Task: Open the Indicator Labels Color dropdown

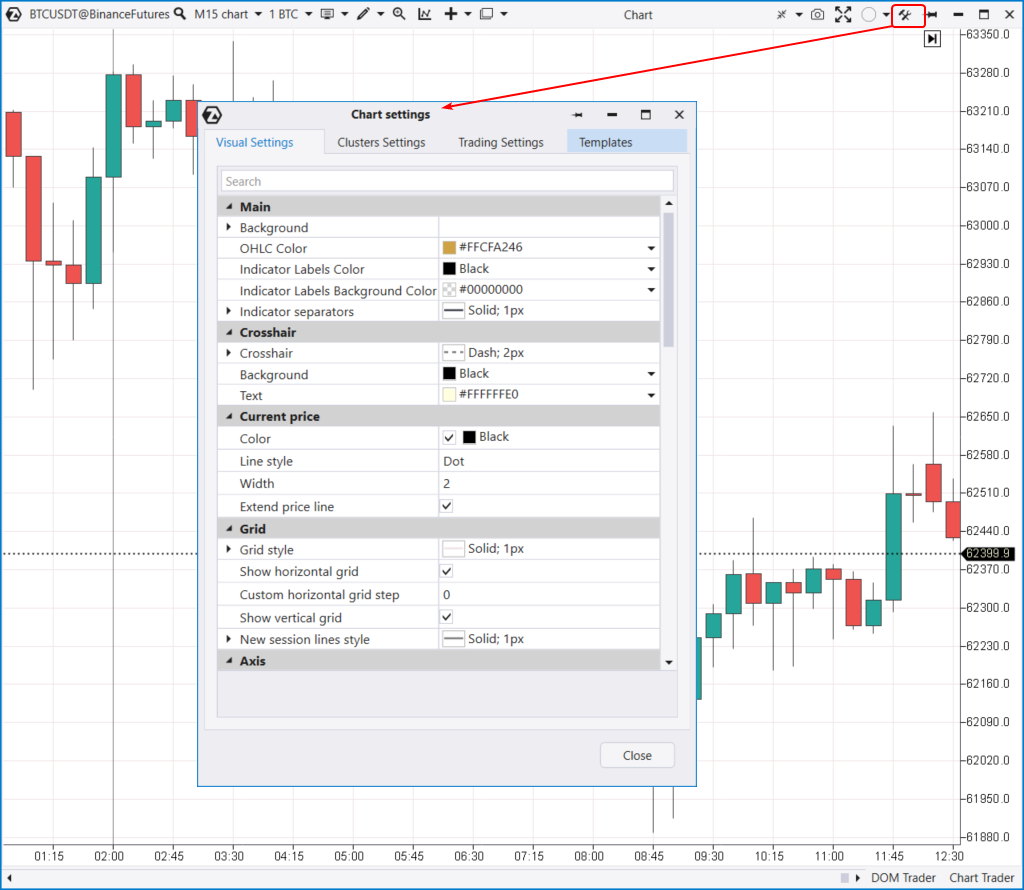Action: point(651,269)
